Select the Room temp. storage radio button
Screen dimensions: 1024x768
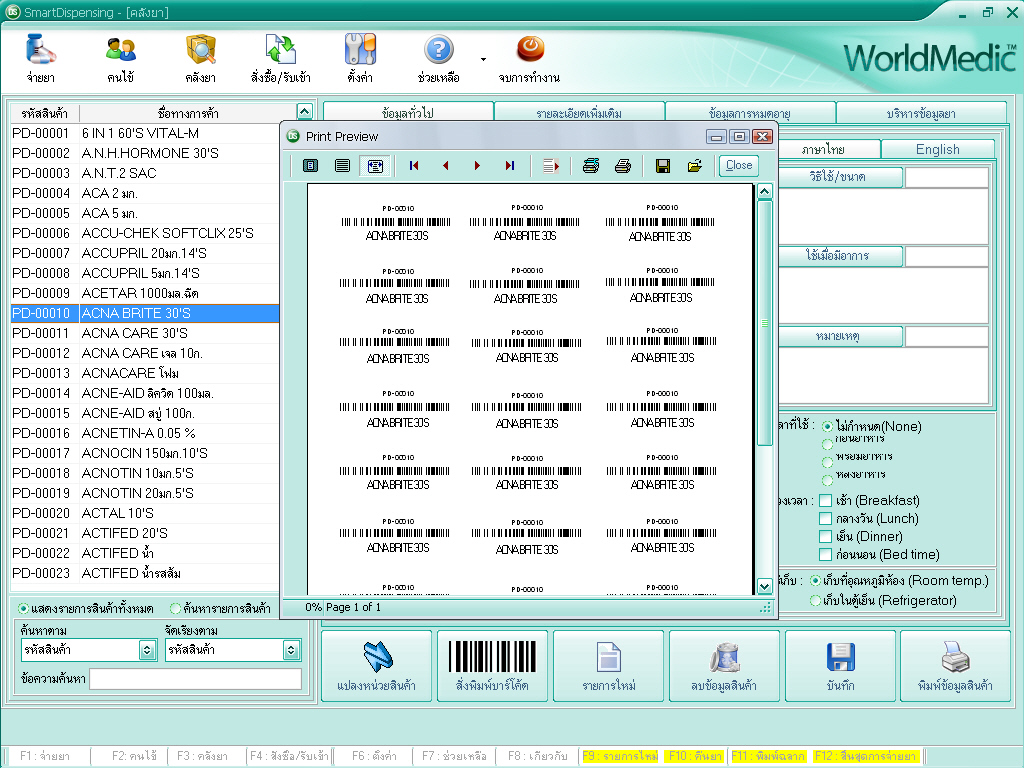click(x=815, y=581)
